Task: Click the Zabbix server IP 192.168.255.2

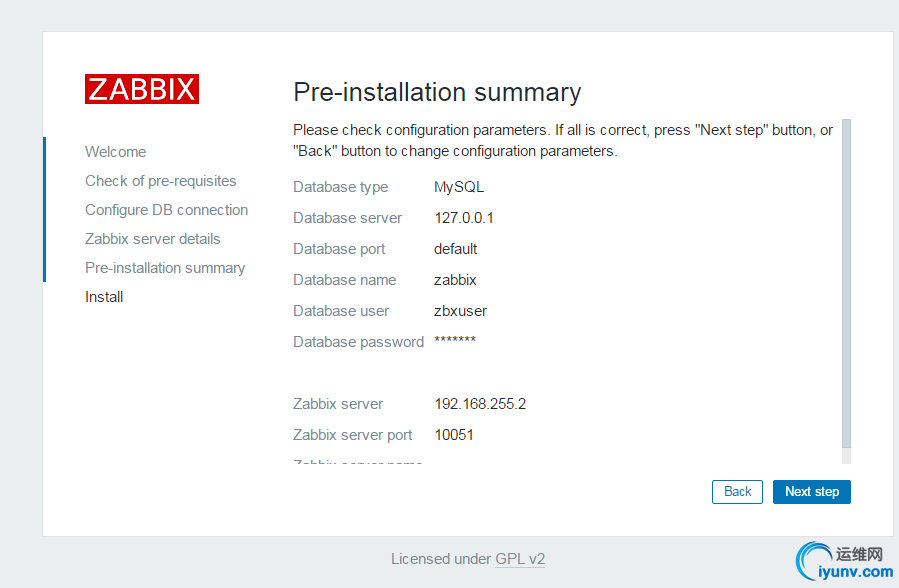Action: point(480,404)
